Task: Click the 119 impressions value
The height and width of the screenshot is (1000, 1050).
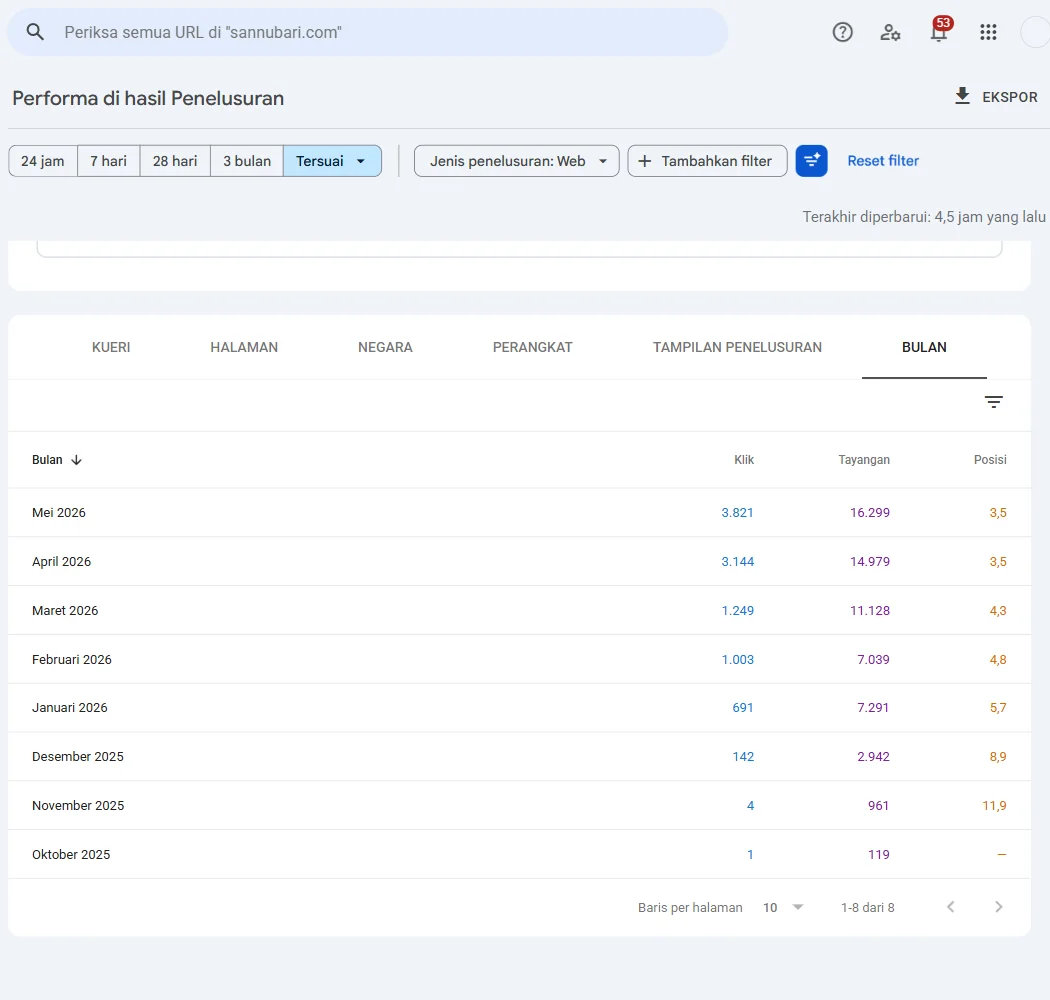Action: pos(879,855)
